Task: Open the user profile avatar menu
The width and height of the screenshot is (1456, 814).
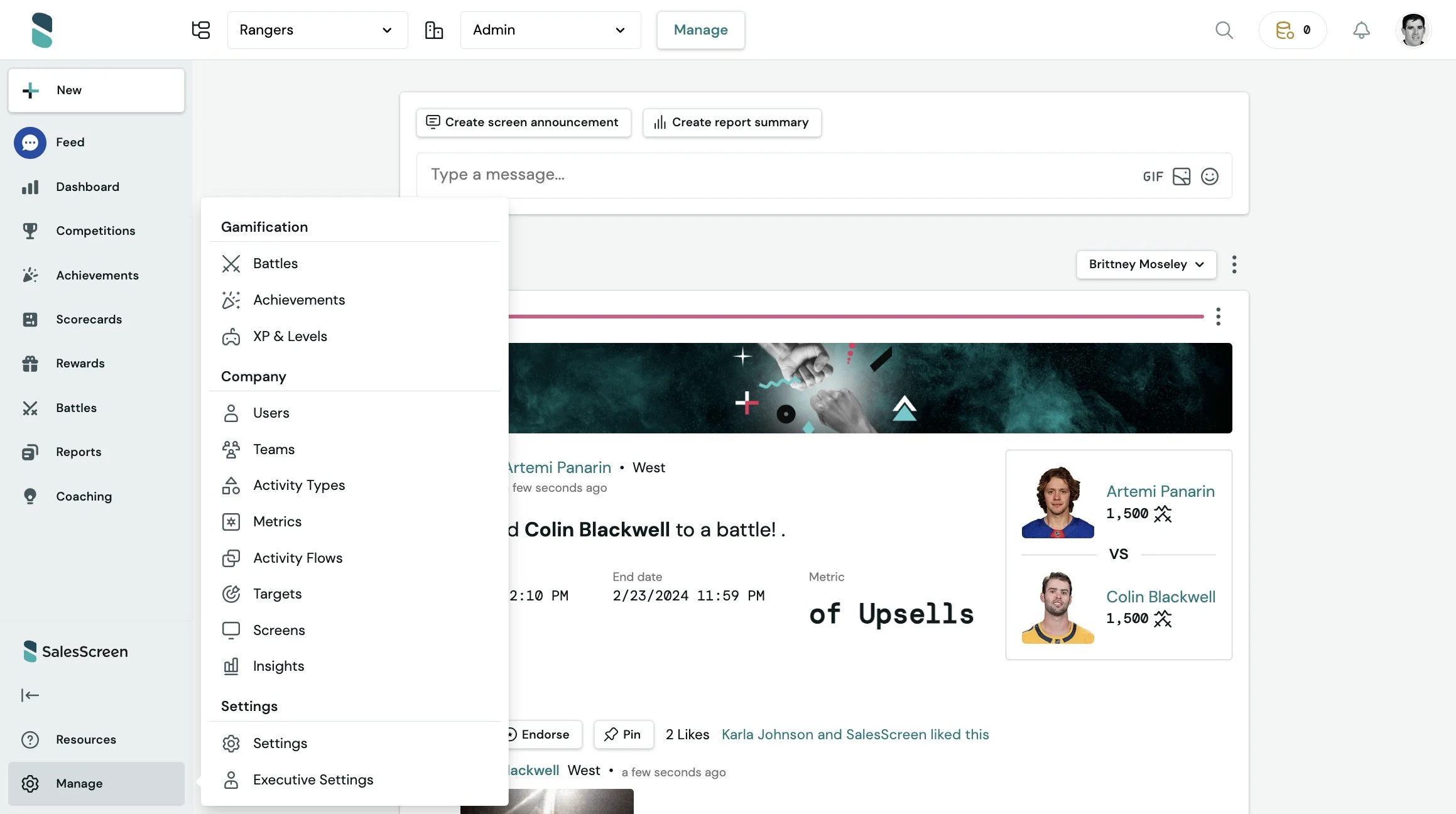Action: (x=1413, y=30)
